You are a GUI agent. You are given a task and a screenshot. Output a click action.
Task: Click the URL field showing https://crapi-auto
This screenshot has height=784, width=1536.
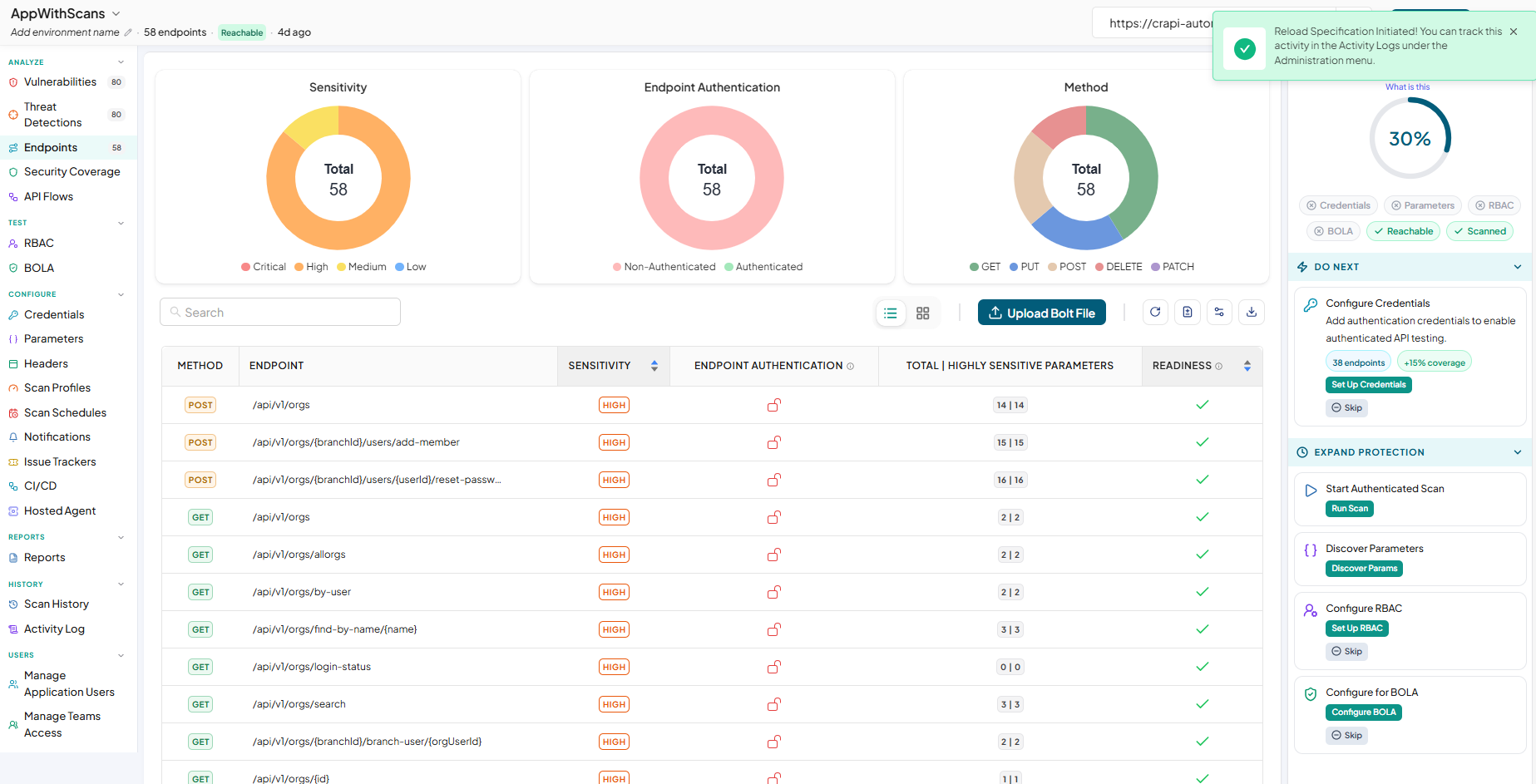pos(1160,23)
